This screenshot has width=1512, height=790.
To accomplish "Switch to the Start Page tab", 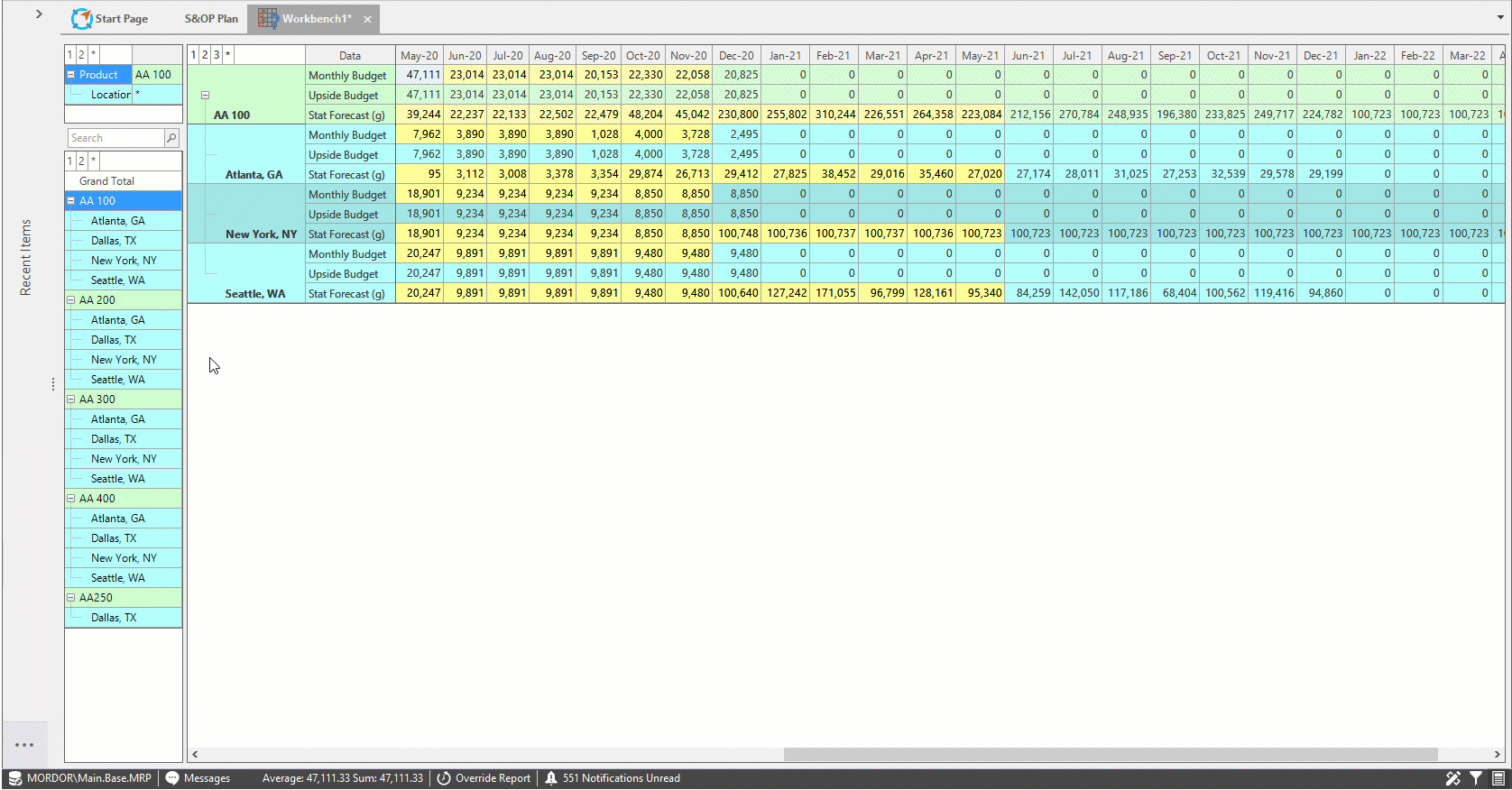I will click(x=109, y=18).
